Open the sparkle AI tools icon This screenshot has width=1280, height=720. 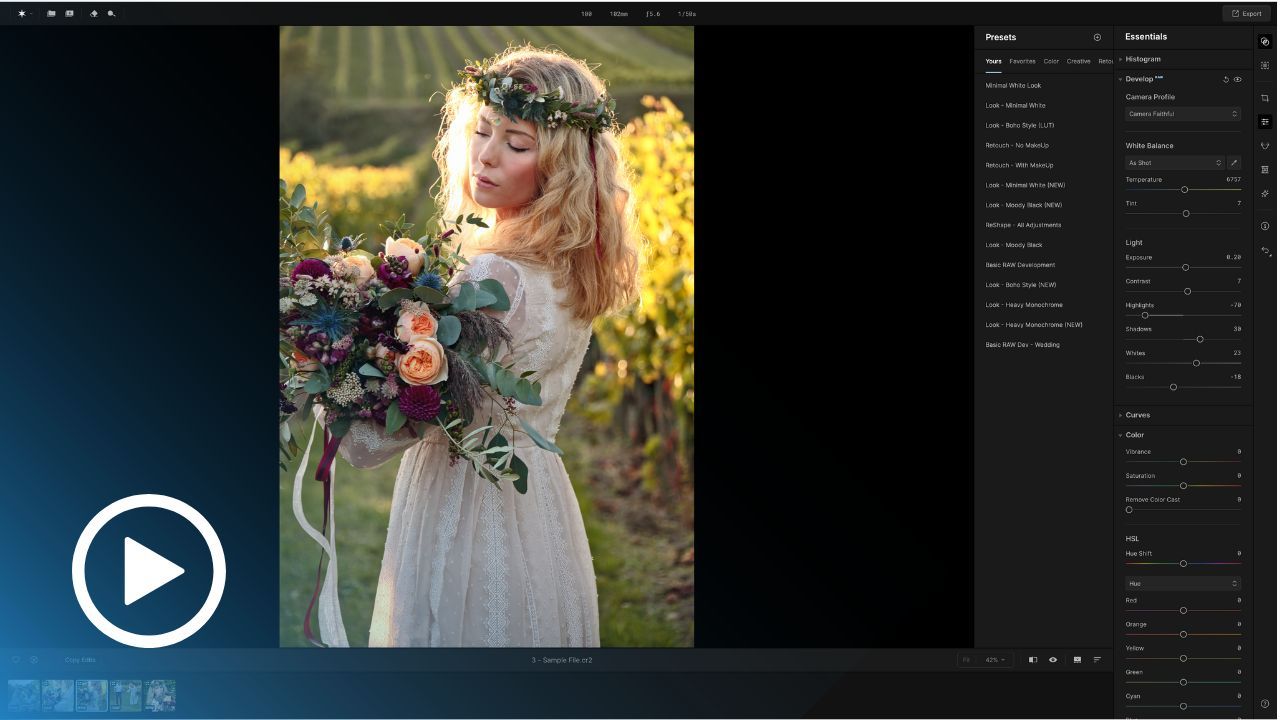point(1265,194)
